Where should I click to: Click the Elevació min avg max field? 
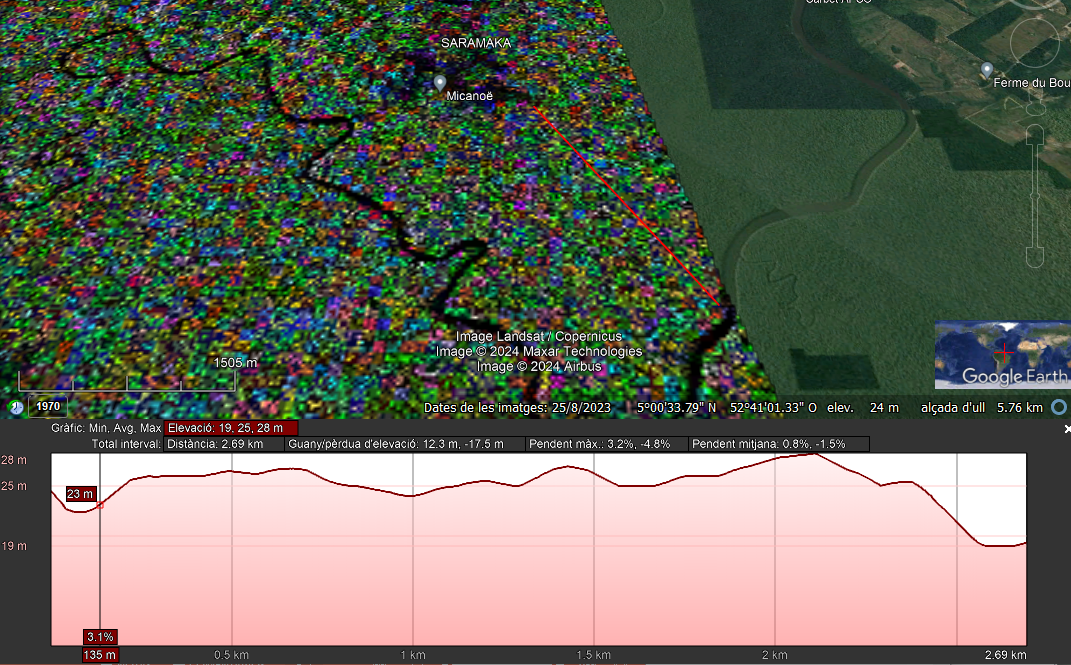(231, 428)
